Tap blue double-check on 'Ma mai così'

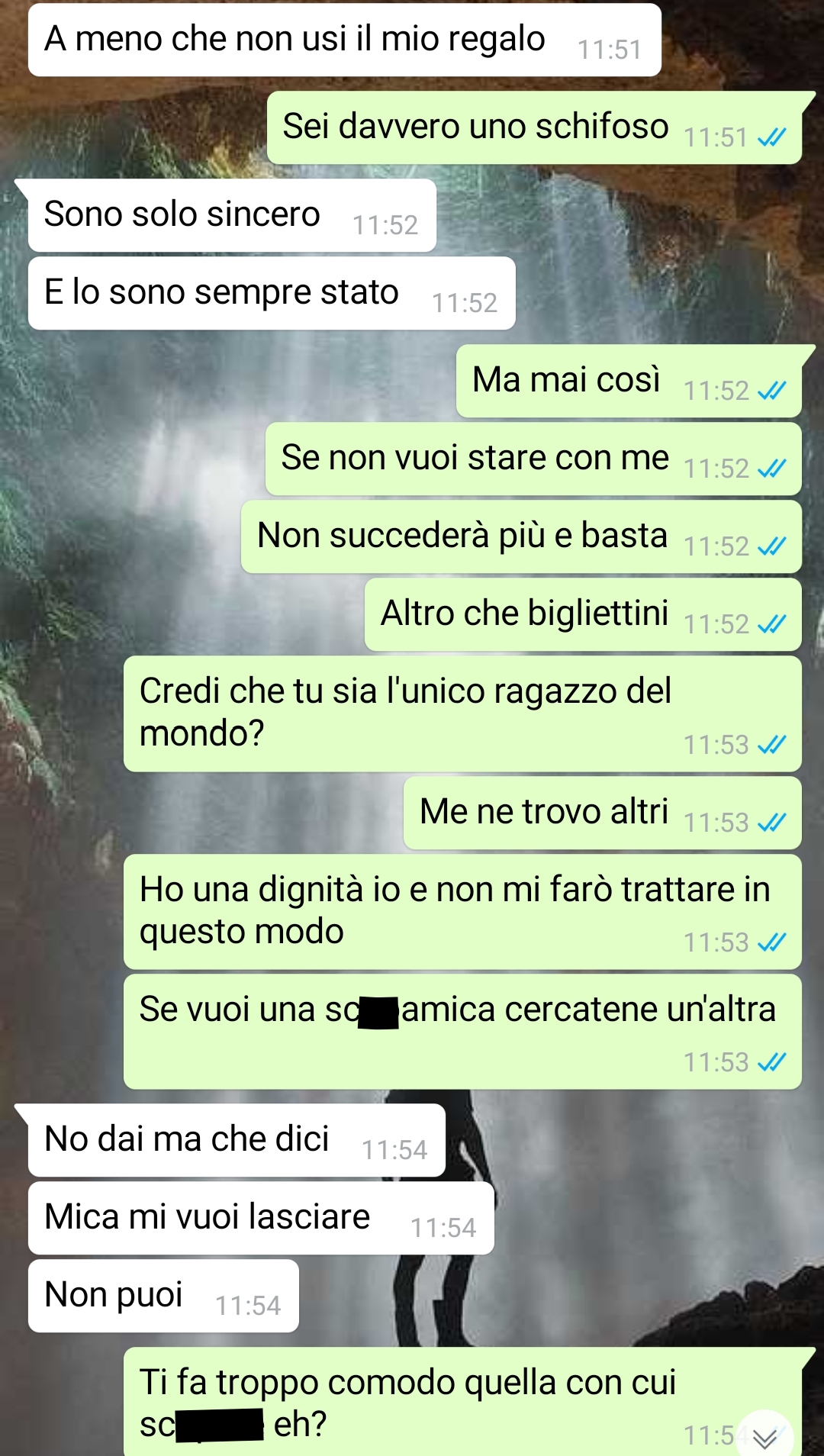[x=771, y=391]
